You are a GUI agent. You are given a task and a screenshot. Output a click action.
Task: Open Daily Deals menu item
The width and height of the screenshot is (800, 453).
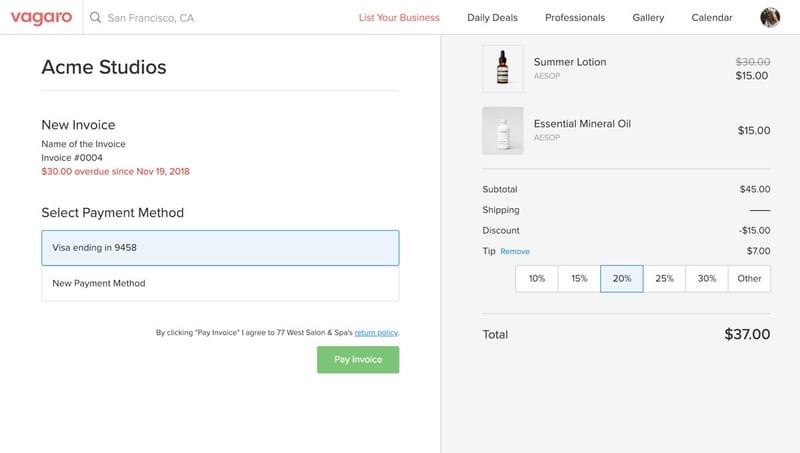point(492,18)
